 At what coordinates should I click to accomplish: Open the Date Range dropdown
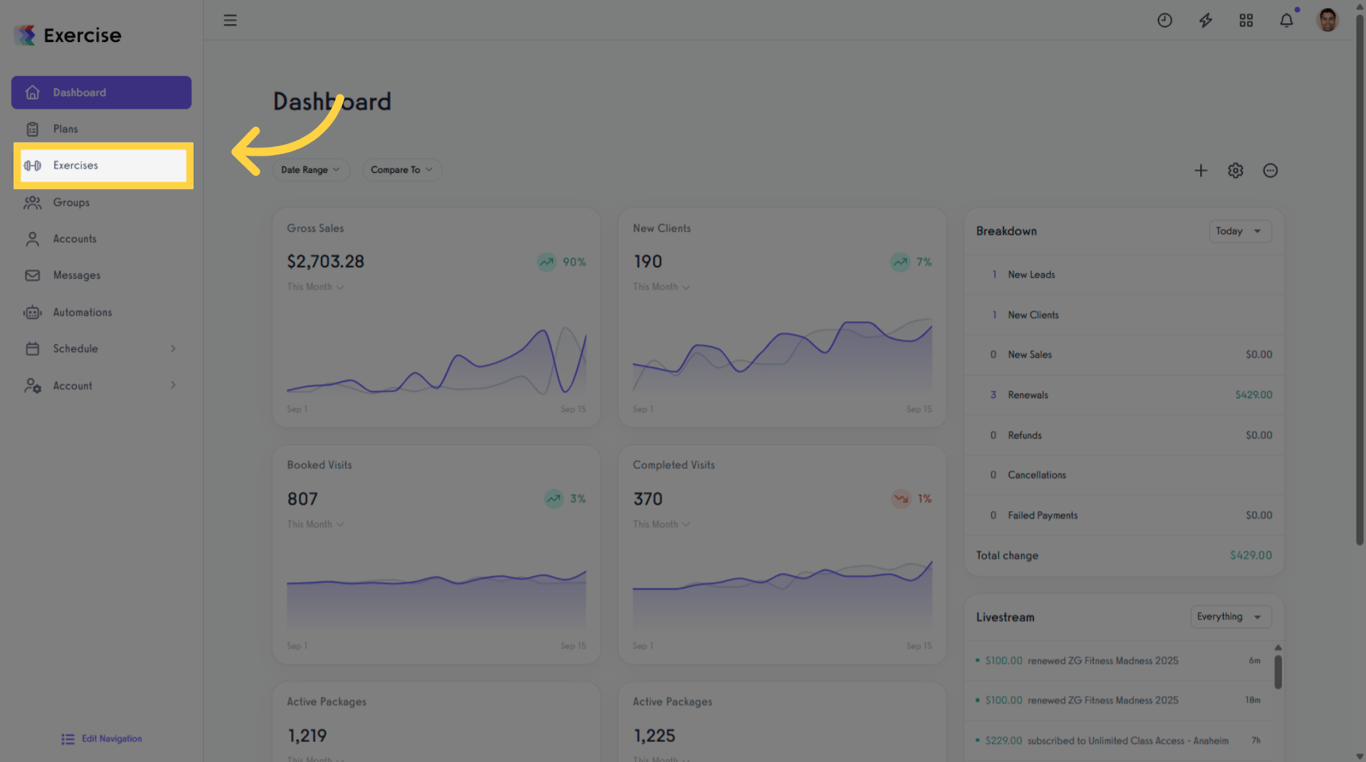(x=311, y=170)
